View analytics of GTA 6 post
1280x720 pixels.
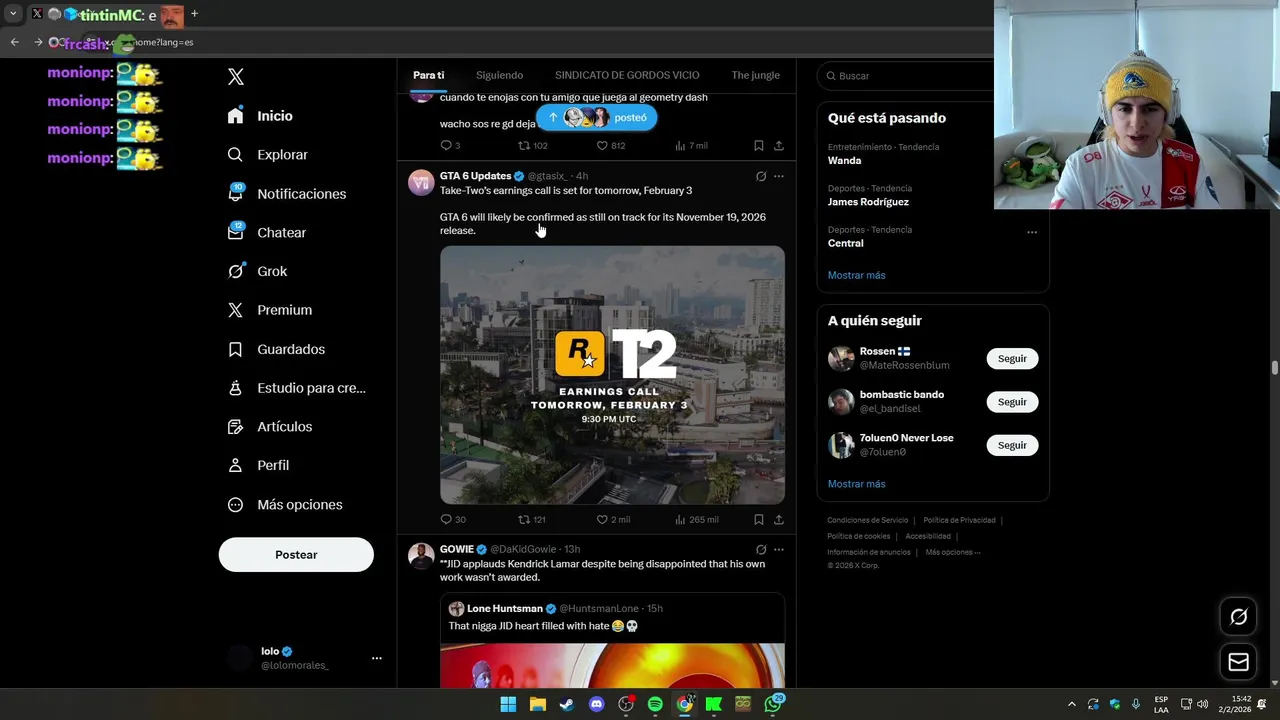(697, 519)
